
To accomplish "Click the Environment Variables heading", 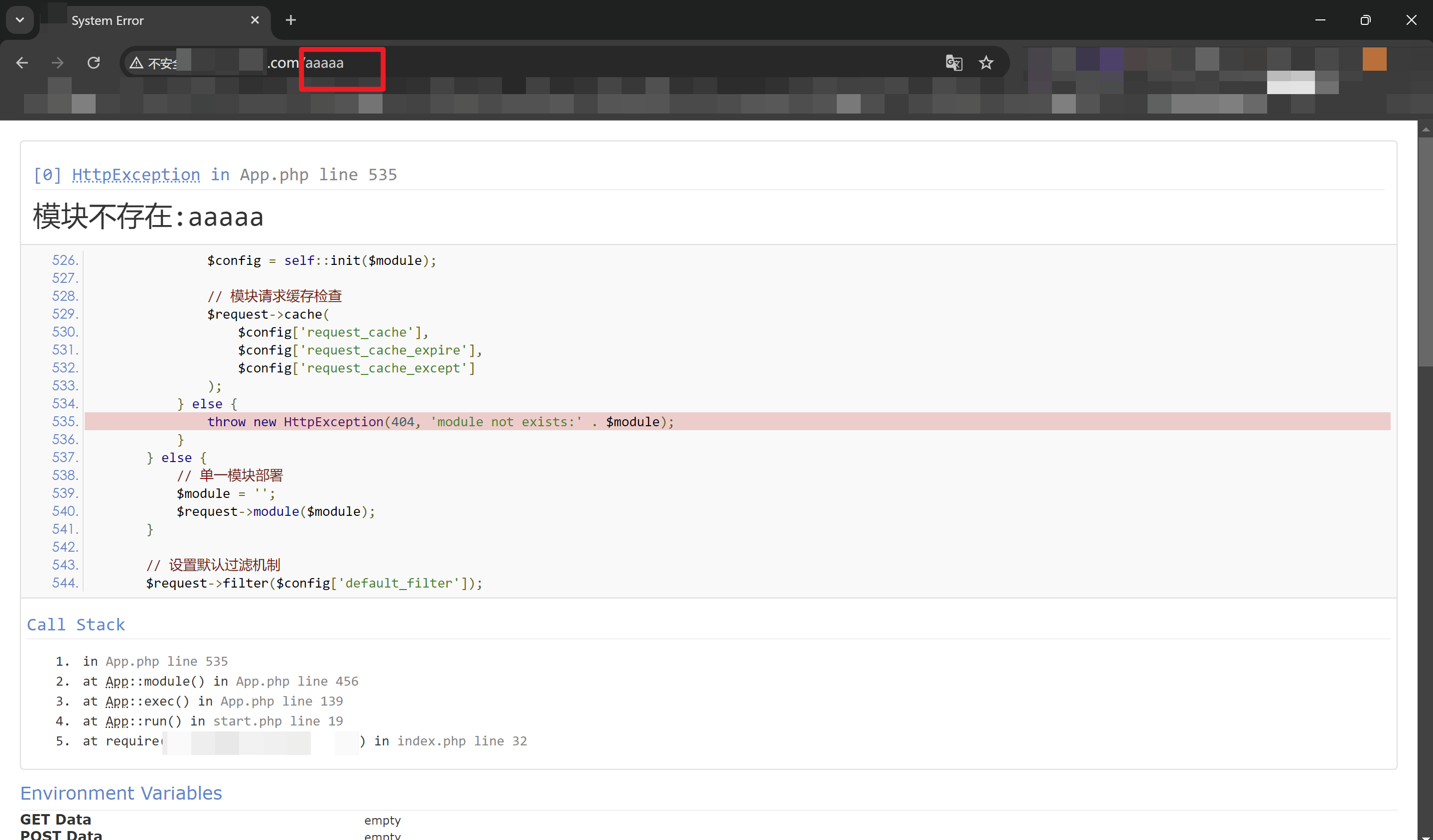I will [x=121, y=793].
